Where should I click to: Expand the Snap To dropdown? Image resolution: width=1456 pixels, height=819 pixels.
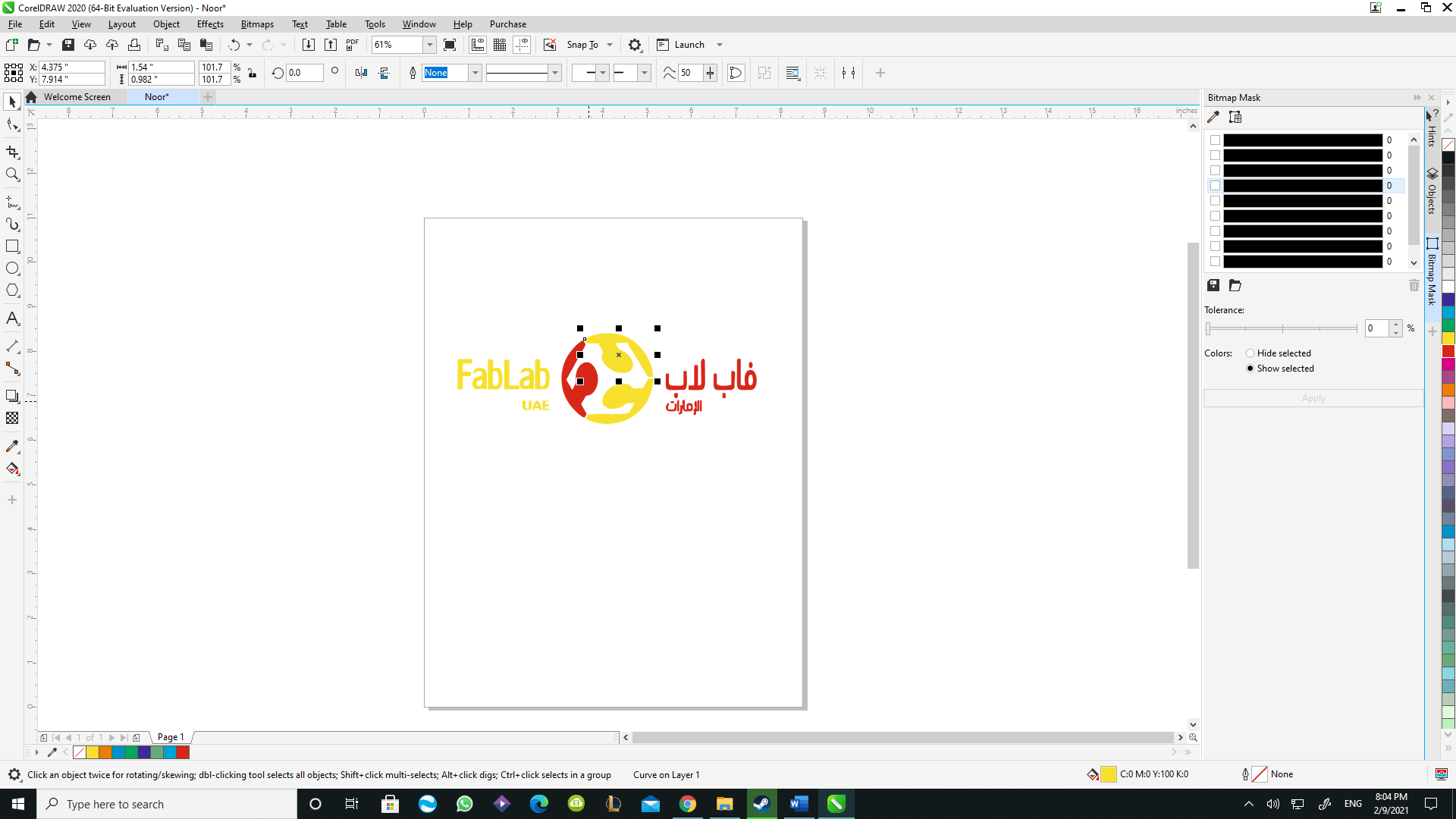(x=610, y=45)
